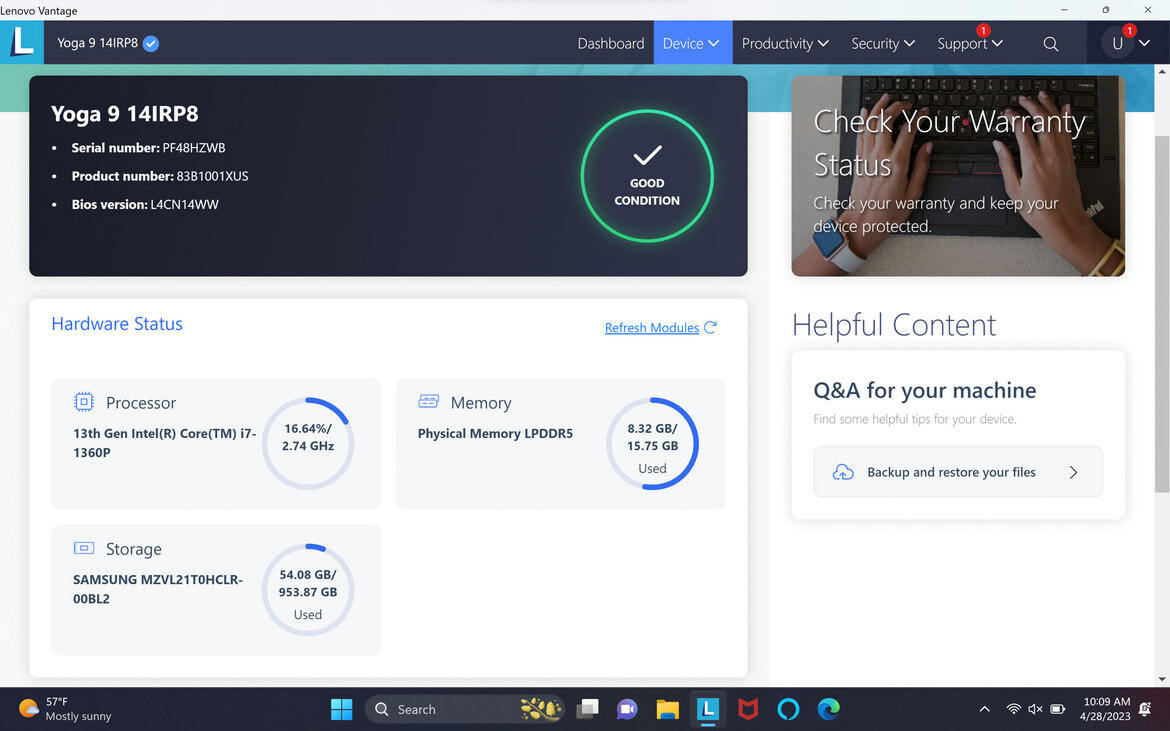Click the Storage drive icon
The image size is (1170, 731).
84,548
